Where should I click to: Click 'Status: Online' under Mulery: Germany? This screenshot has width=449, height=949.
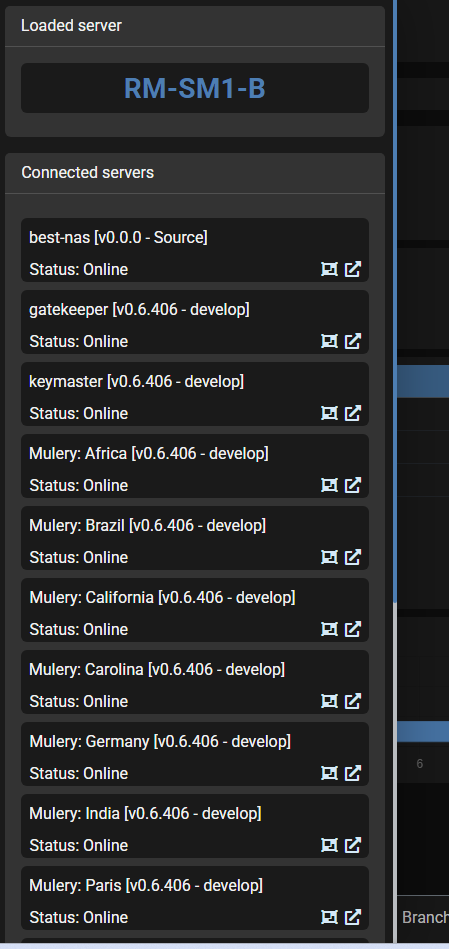click(79, 774)
